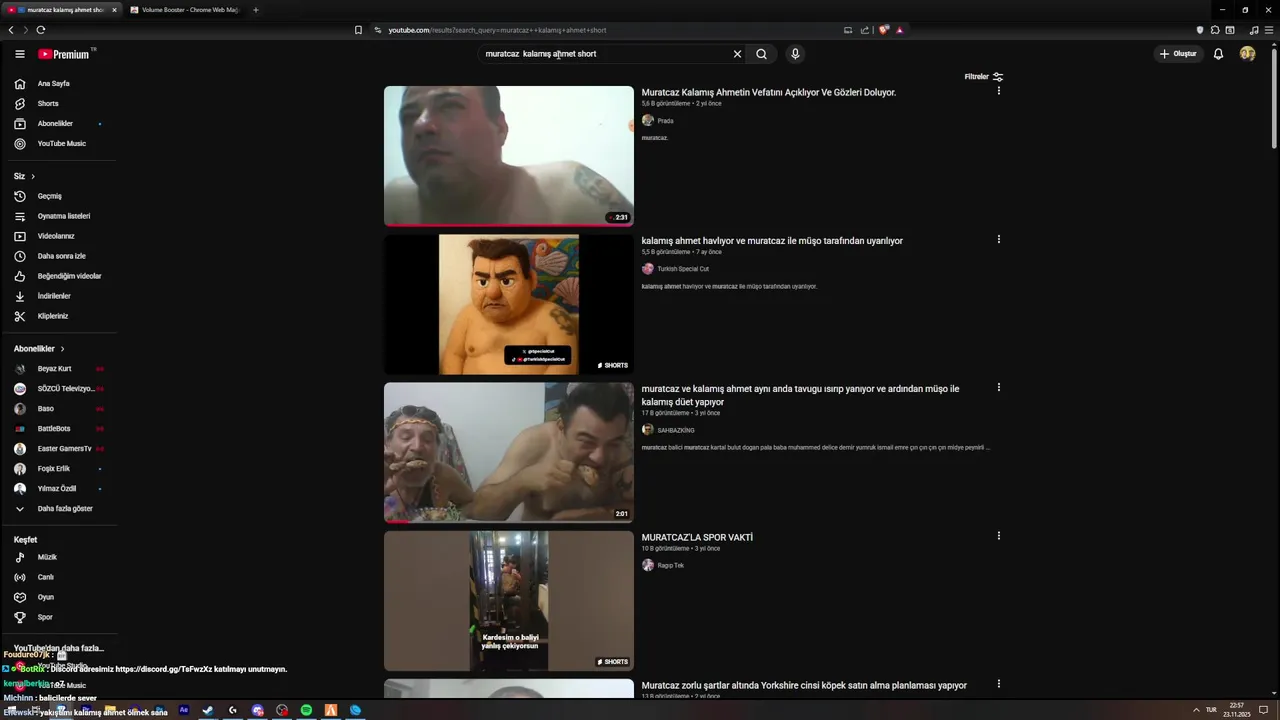The image size is (1280, 720).
Task: Open Spotify from the taskbar
Action: (x=306, y=711)
